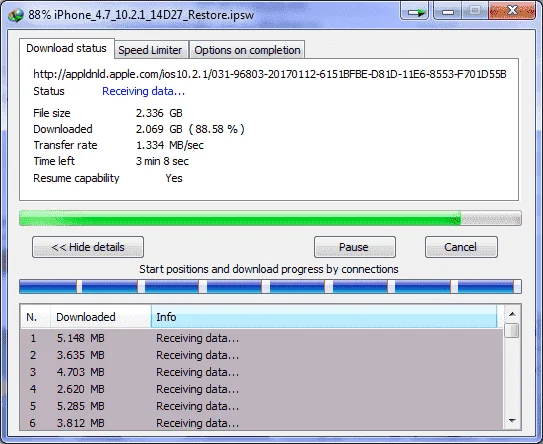Click the green download progress bar
The height and width of the screenshot is (444, 543).
pos(270,218)
